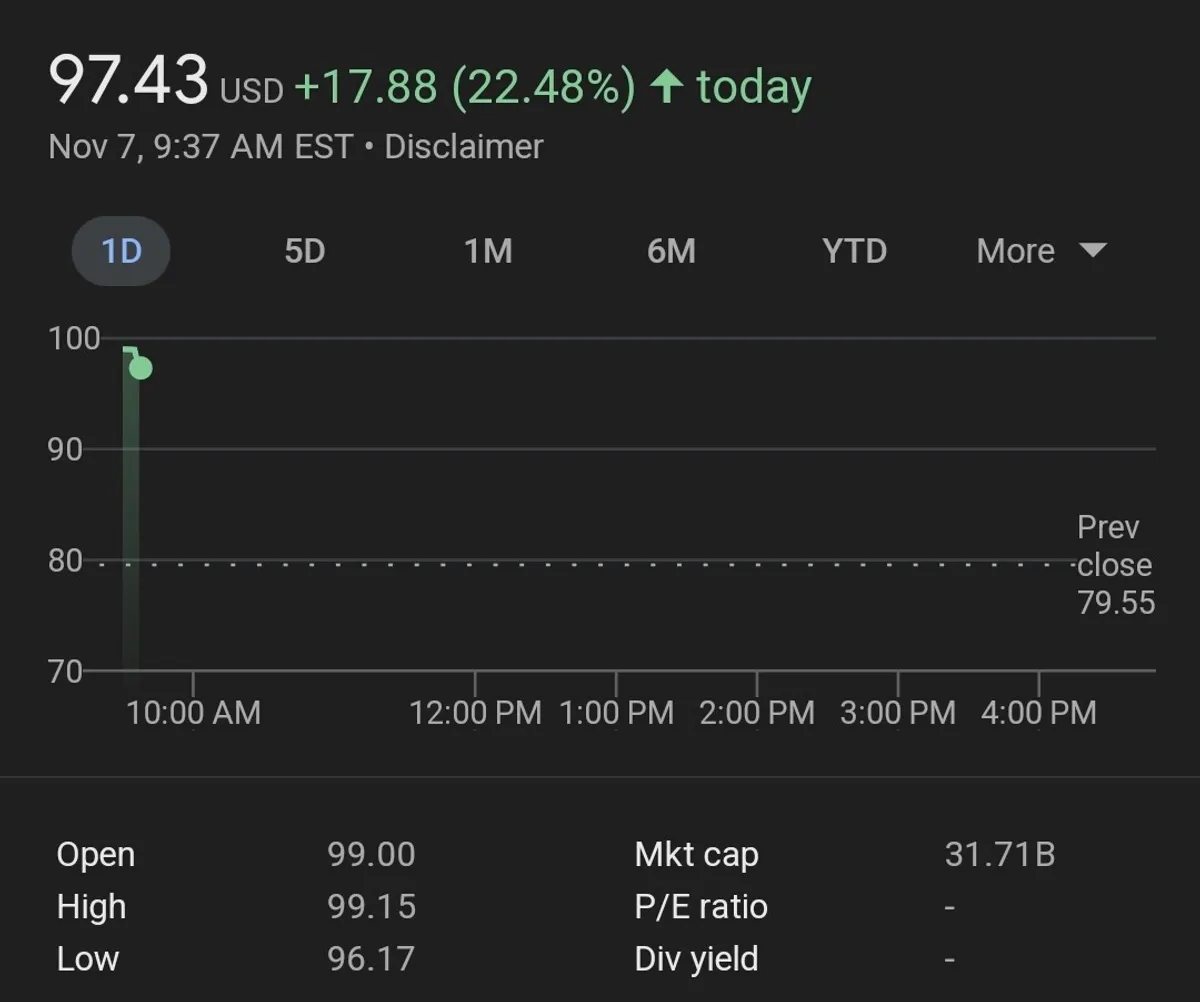1200x1002 pixels.
Task: Select the Low value 96.17
Action: (x=370, y=959)
